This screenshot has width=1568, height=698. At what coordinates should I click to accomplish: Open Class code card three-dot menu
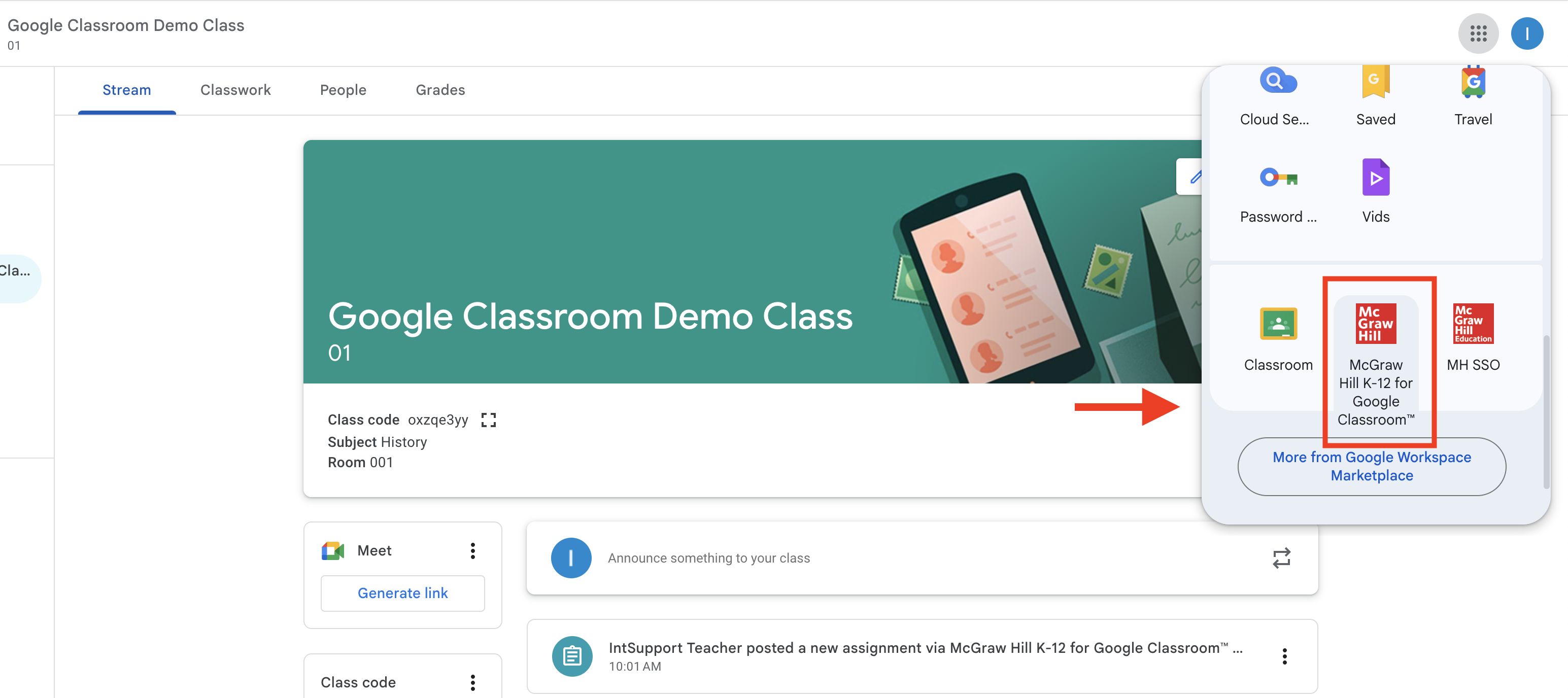tap(472, 683)
